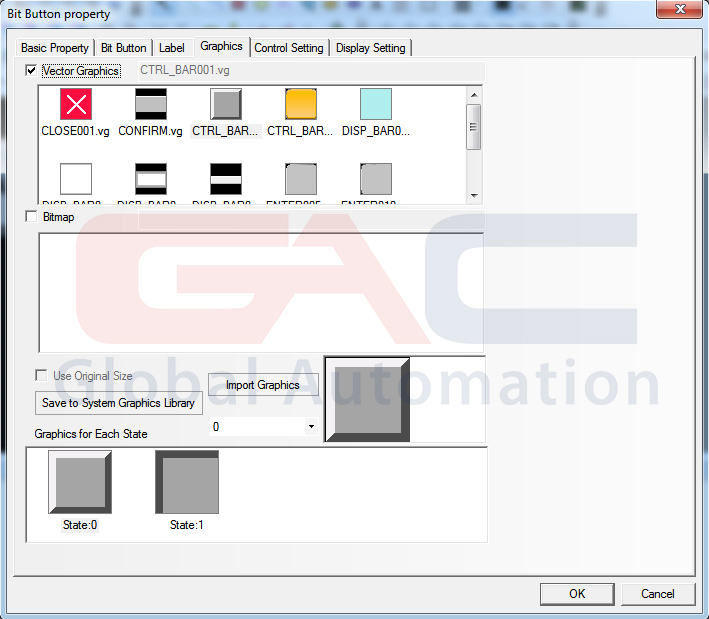Select first gray rounded ENTER graphic

click(301, 179)
